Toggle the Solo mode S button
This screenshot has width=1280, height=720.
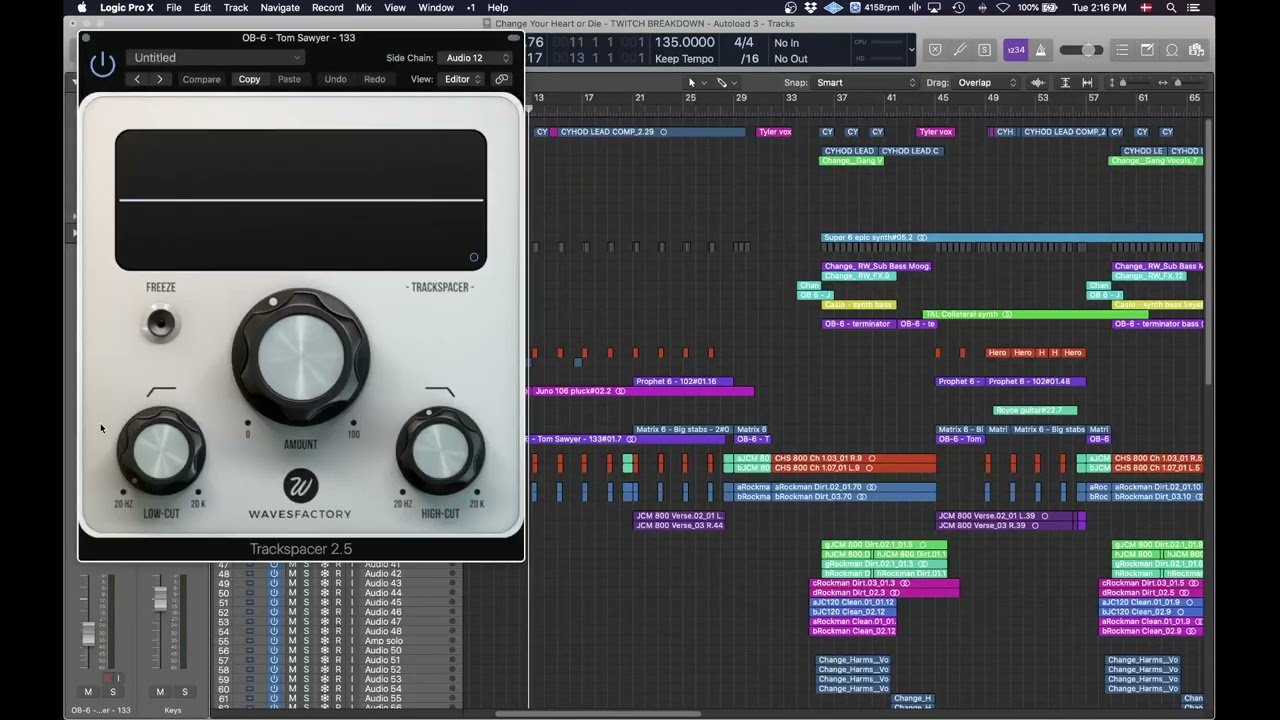[x=985, y=50]
